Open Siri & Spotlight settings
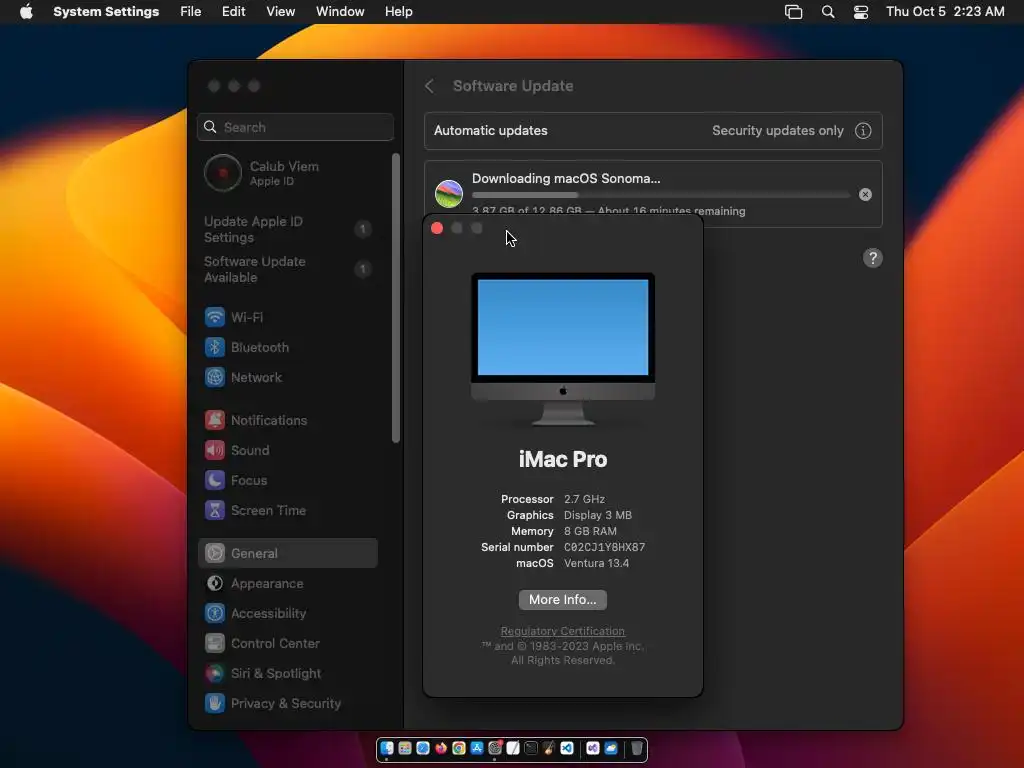This screenshot has width=1024, height=768. (287, 673)
